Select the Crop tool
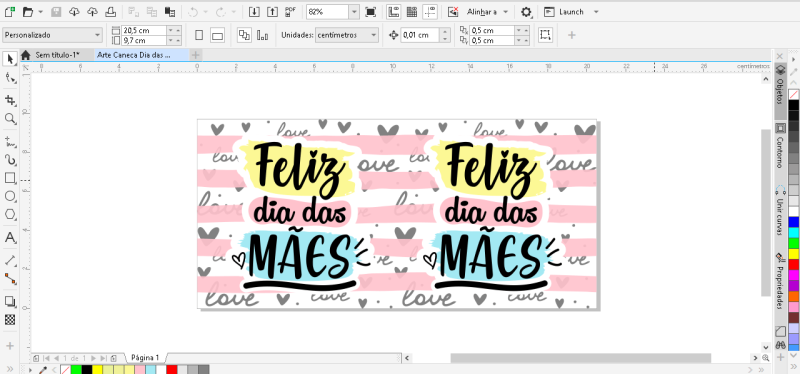 click(x=10, y=99)
